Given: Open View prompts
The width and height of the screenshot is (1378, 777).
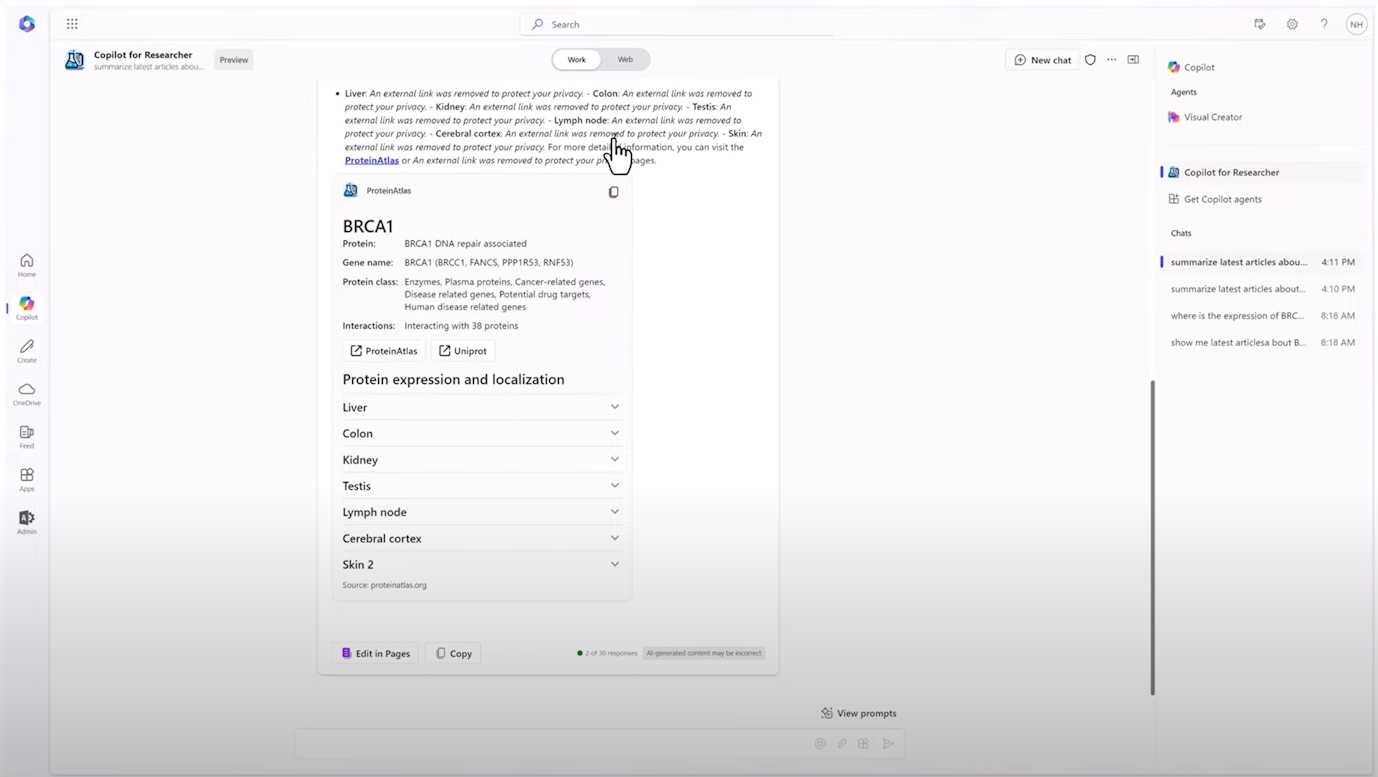Looking at the screenshot, I should [x=858, y=713].
